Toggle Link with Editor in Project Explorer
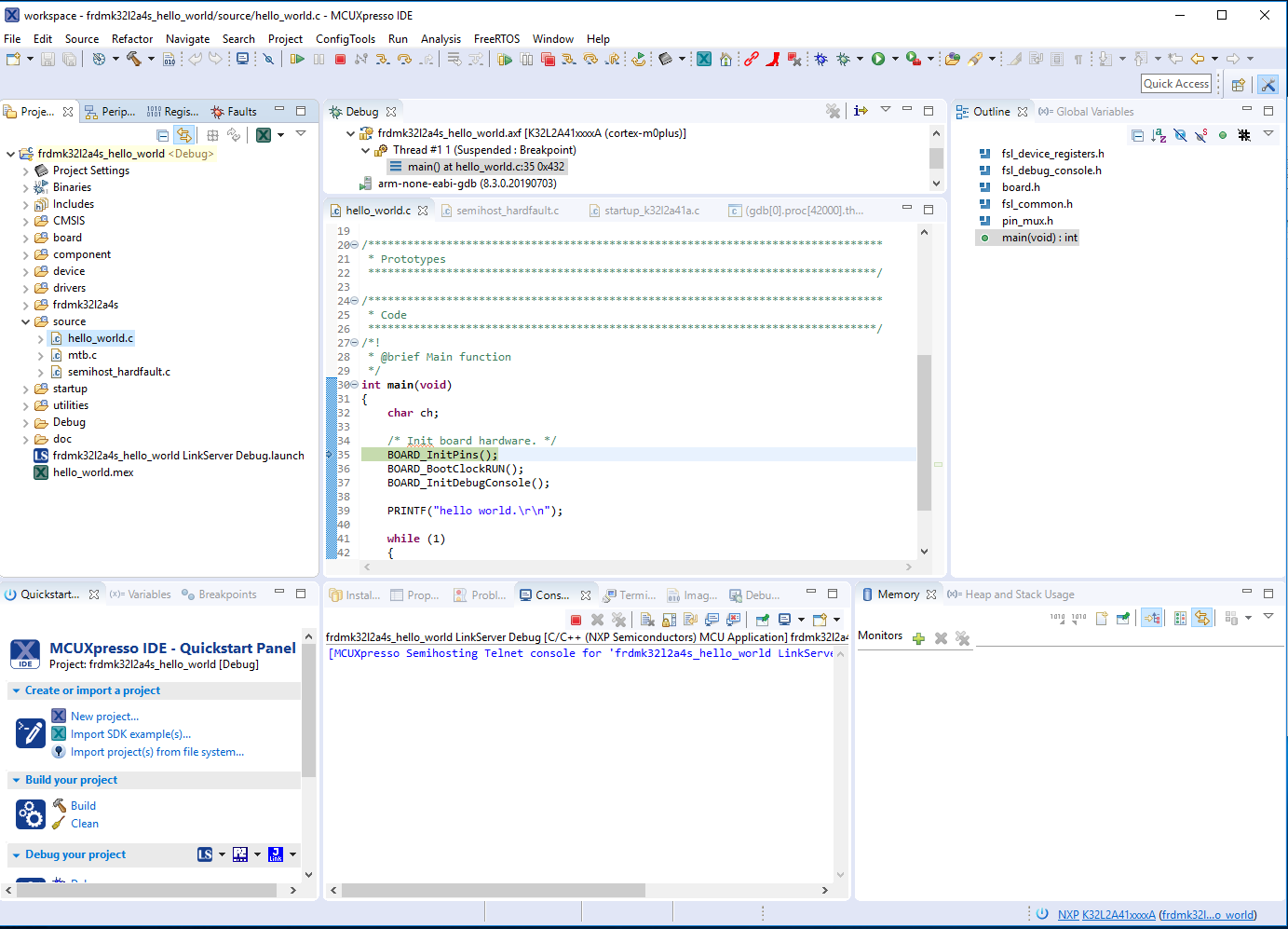 point(184,135)
